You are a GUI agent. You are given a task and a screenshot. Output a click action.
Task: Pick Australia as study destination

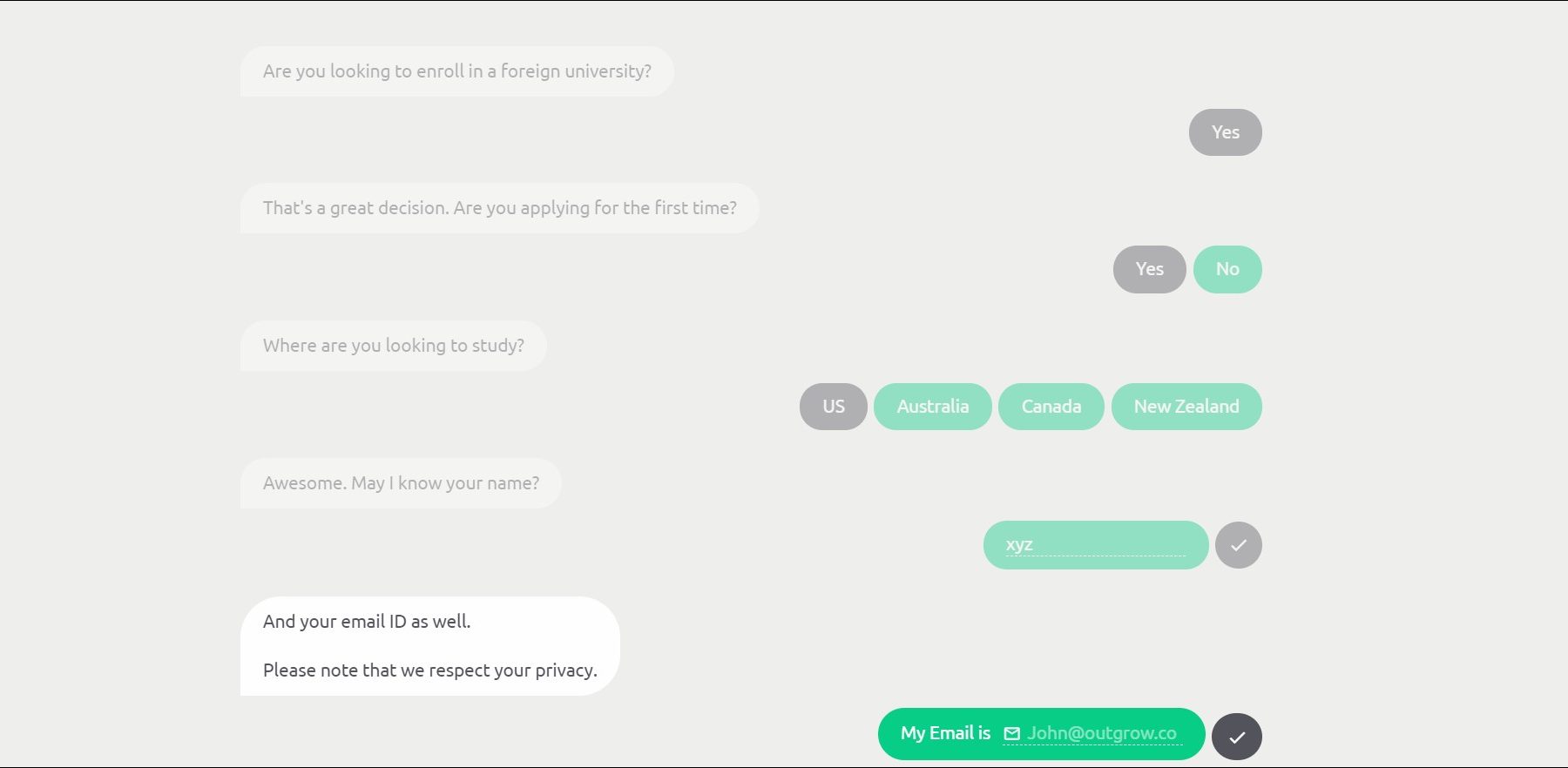[x=933, y=407]
